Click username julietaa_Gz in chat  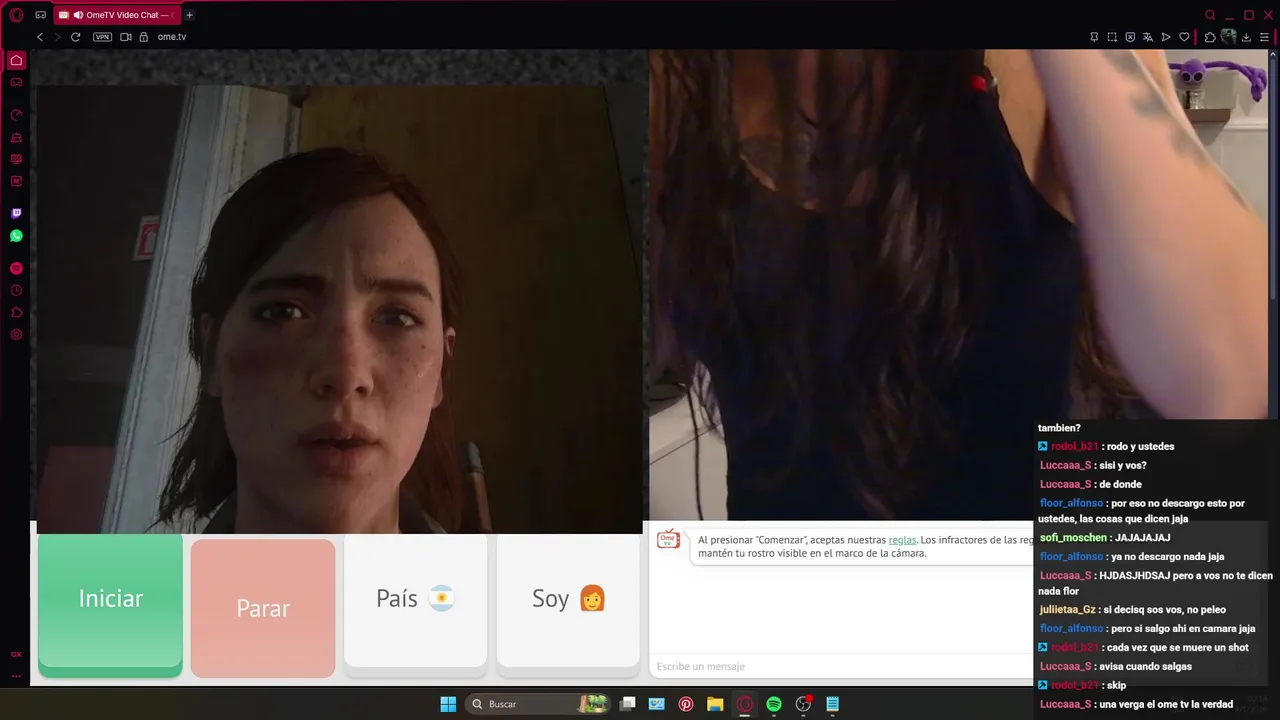1068,610
